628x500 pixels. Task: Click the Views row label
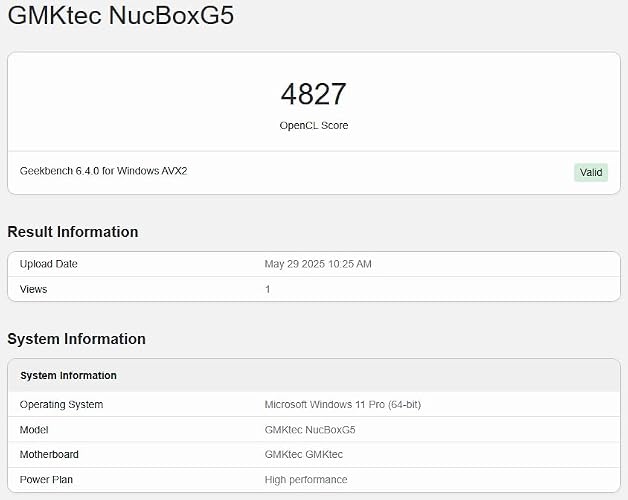click(x=33, y=289)
